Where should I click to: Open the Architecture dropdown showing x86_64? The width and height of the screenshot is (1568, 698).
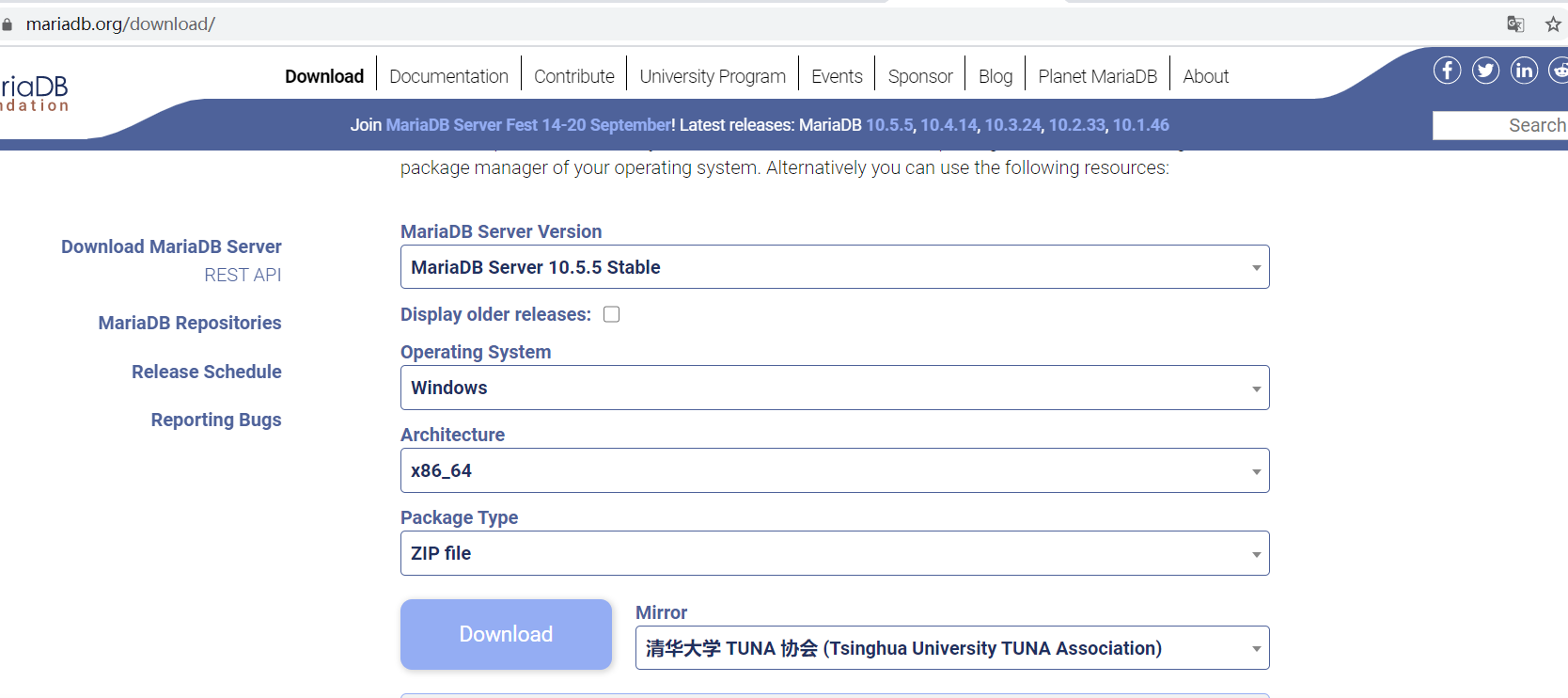(x=835, y=470)
